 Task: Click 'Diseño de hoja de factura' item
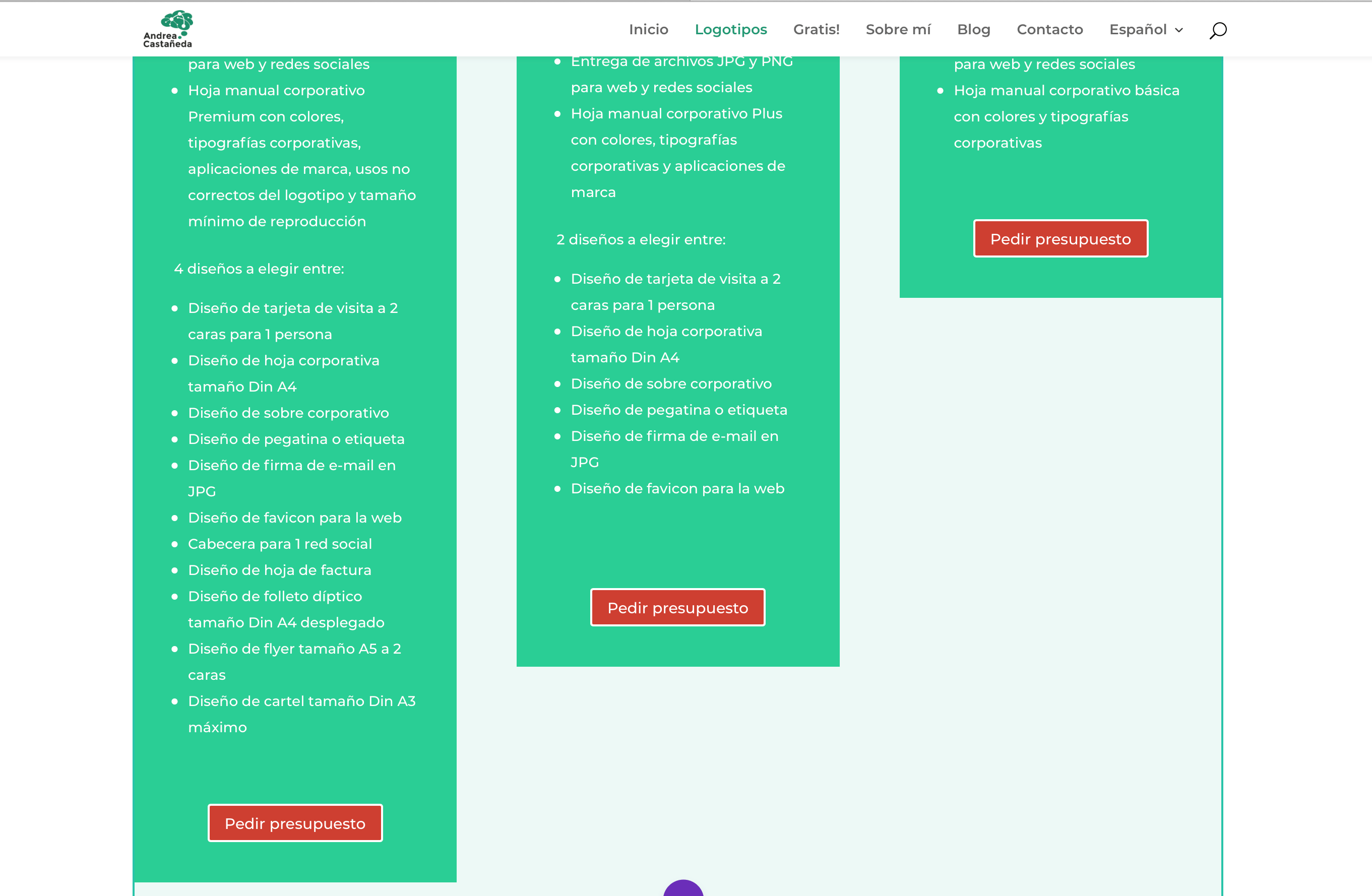(280, 570)
